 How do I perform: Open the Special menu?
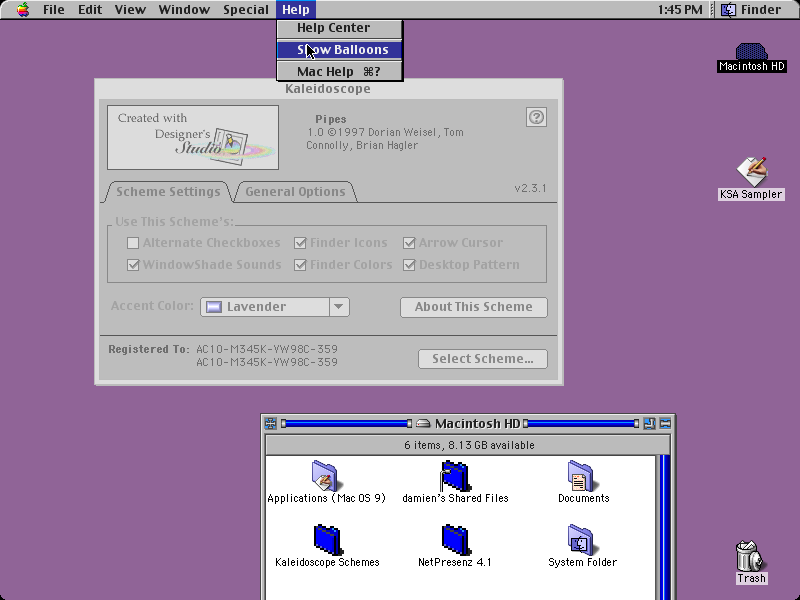pyautogui.click(x=245, y=10)
